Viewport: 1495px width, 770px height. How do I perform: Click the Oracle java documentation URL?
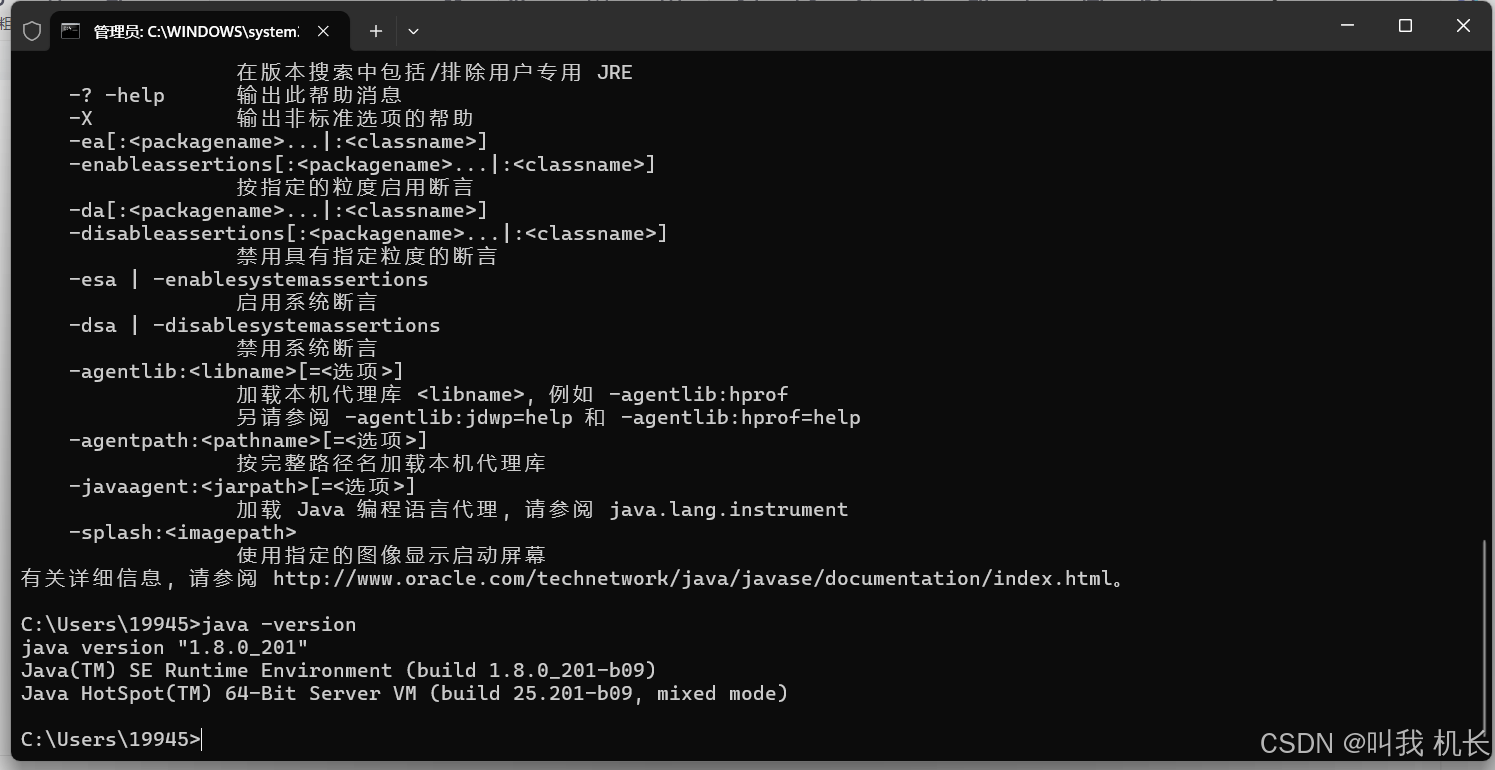click(693, 578)
